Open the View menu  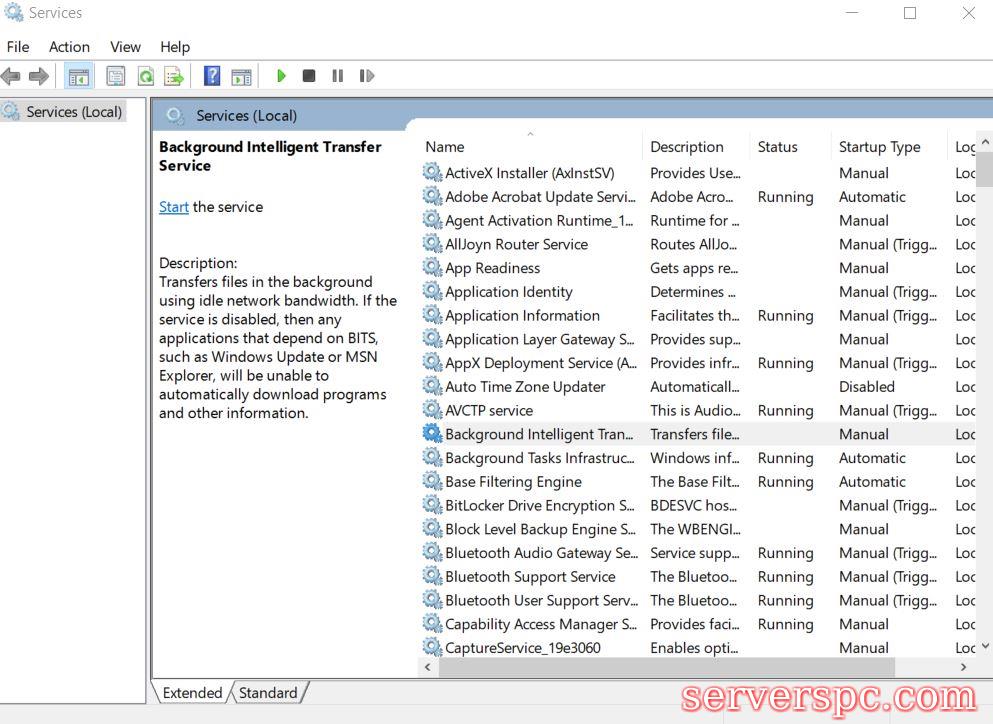point(125,47)
